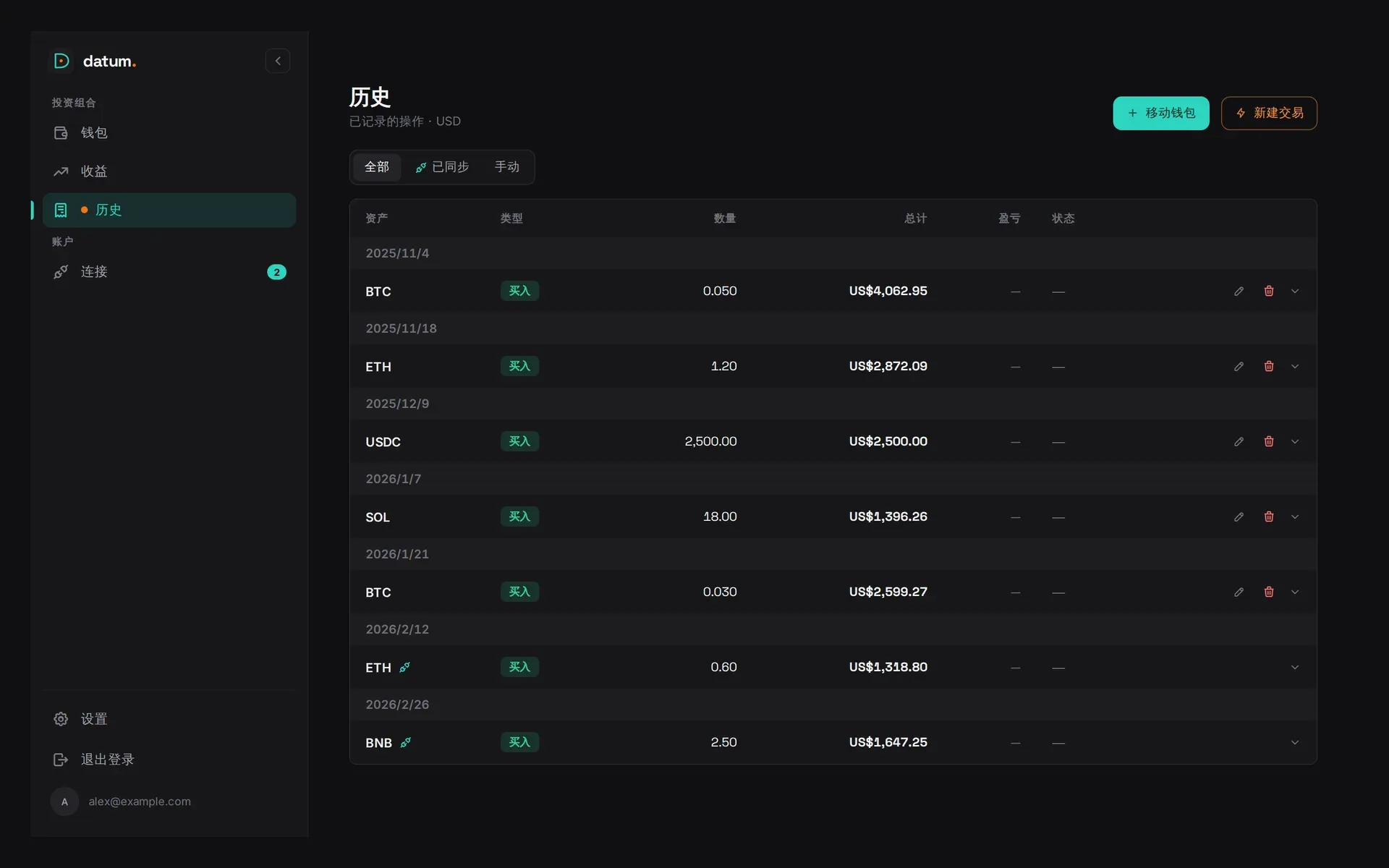
Task: Click the alex@example.com account email
Action: [x=140, y=801]
